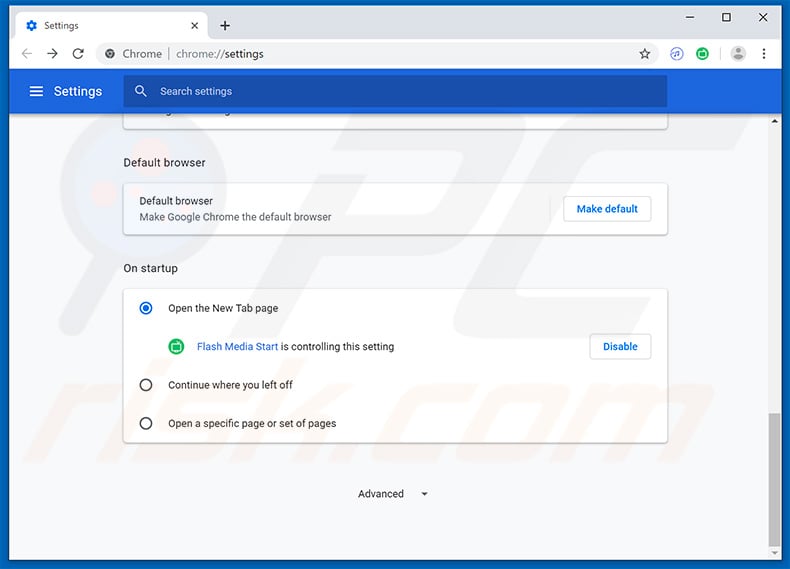Focus the Search settings field
This screenshot has width=790, height=569.
(396, 91)
